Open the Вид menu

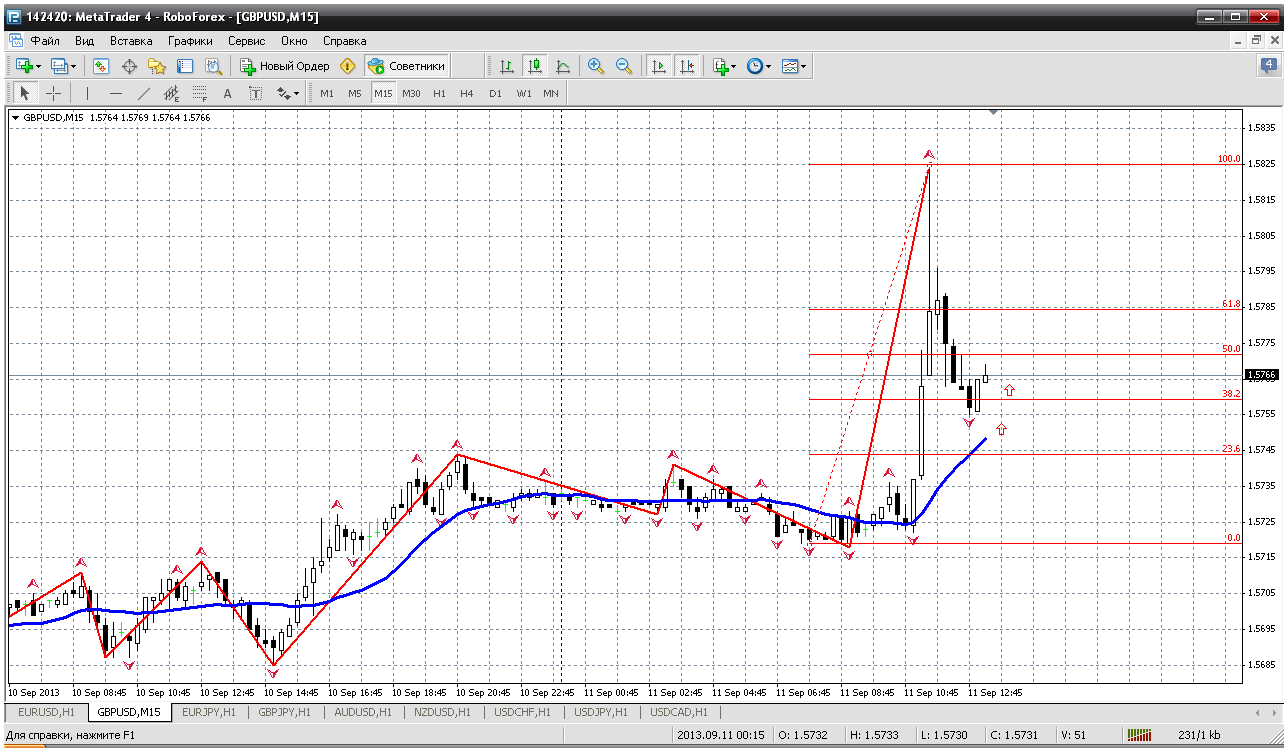click(x=84, y=41)
